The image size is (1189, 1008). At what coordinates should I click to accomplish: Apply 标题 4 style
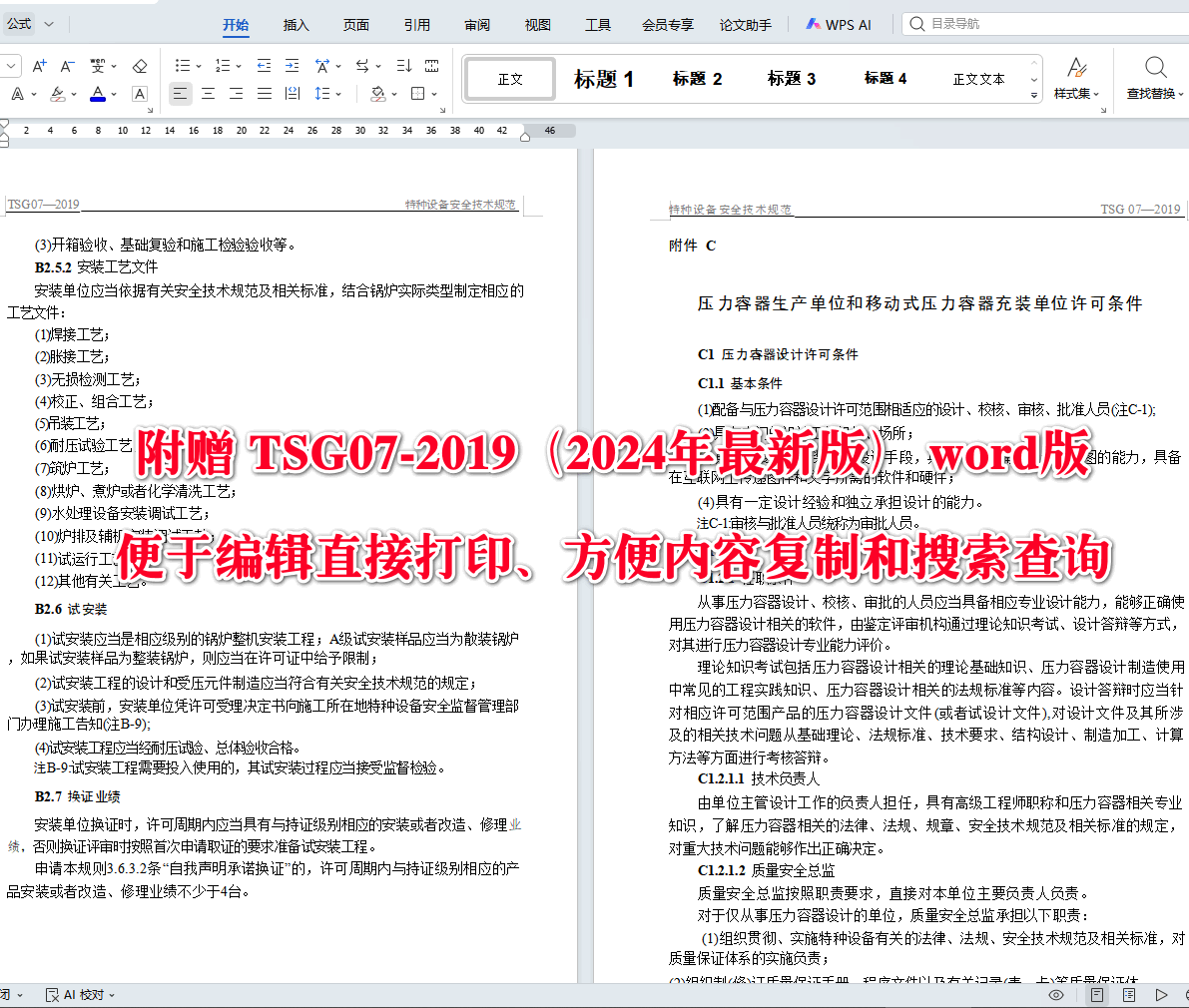point(885,79)
